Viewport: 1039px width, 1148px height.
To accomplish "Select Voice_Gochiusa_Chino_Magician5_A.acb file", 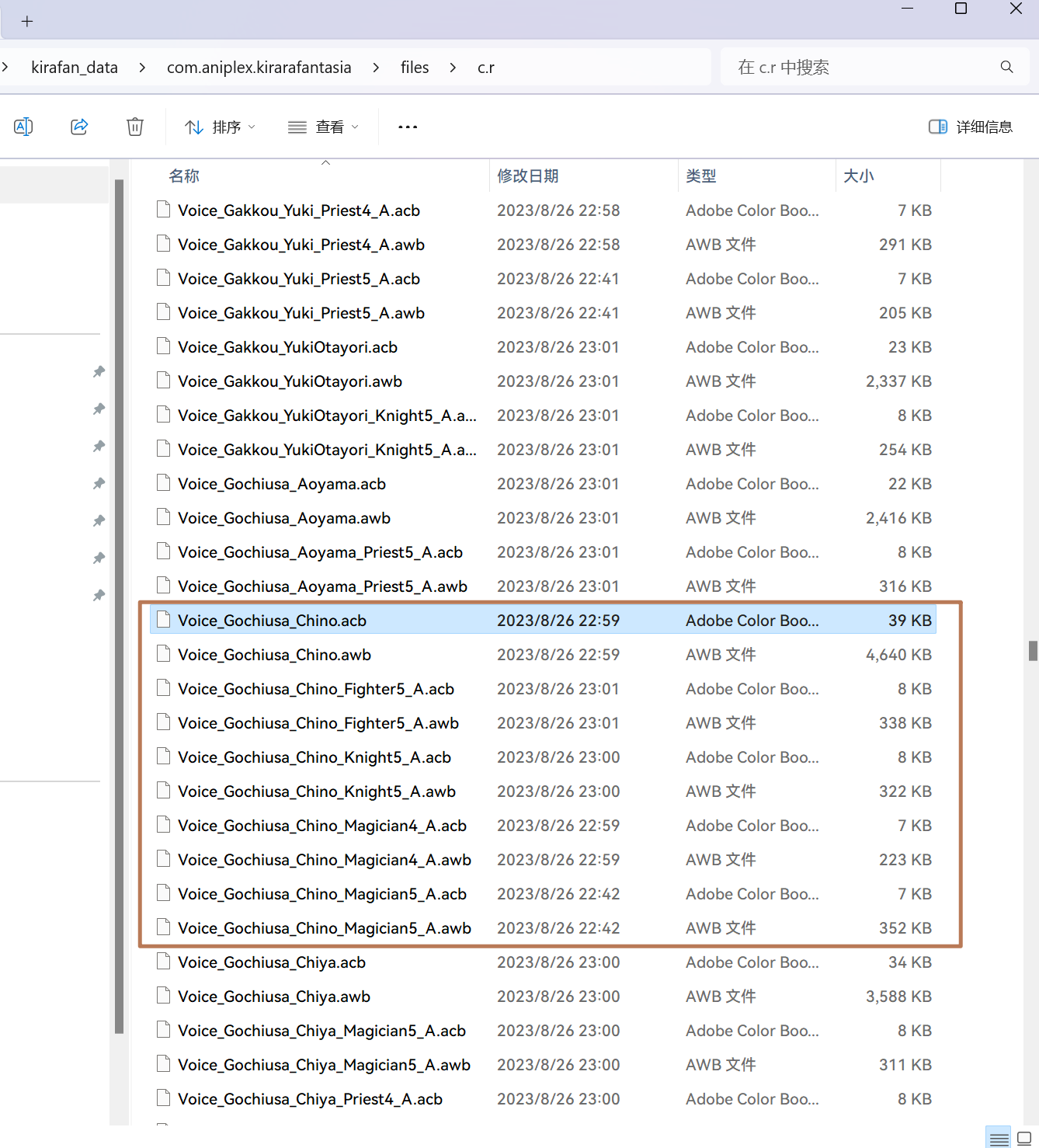I will click(x=543, y=894).
